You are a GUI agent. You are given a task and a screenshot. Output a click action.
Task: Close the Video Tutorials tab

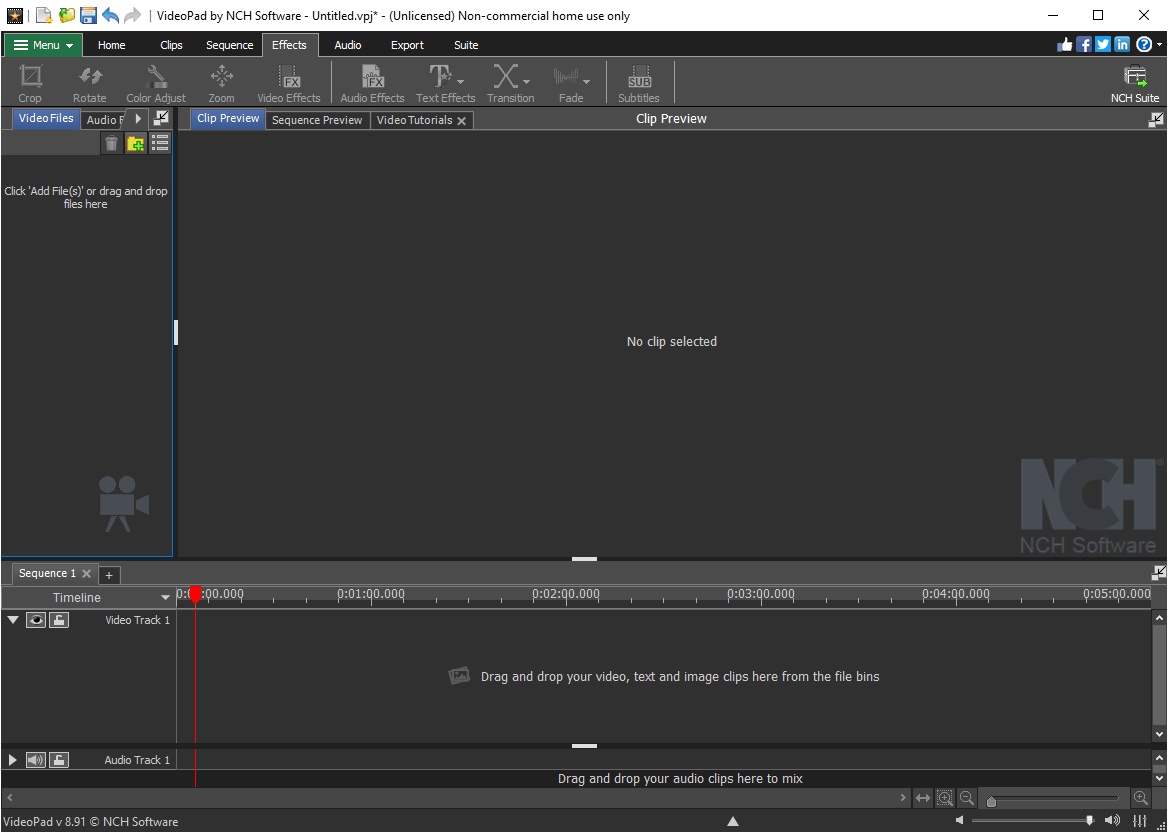click(x=462, y=121)
